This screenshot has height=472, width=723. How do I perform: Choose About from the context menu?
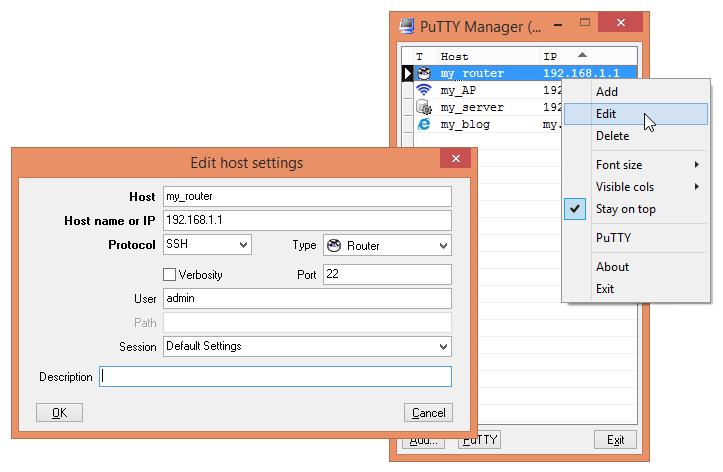click(635, 267)
